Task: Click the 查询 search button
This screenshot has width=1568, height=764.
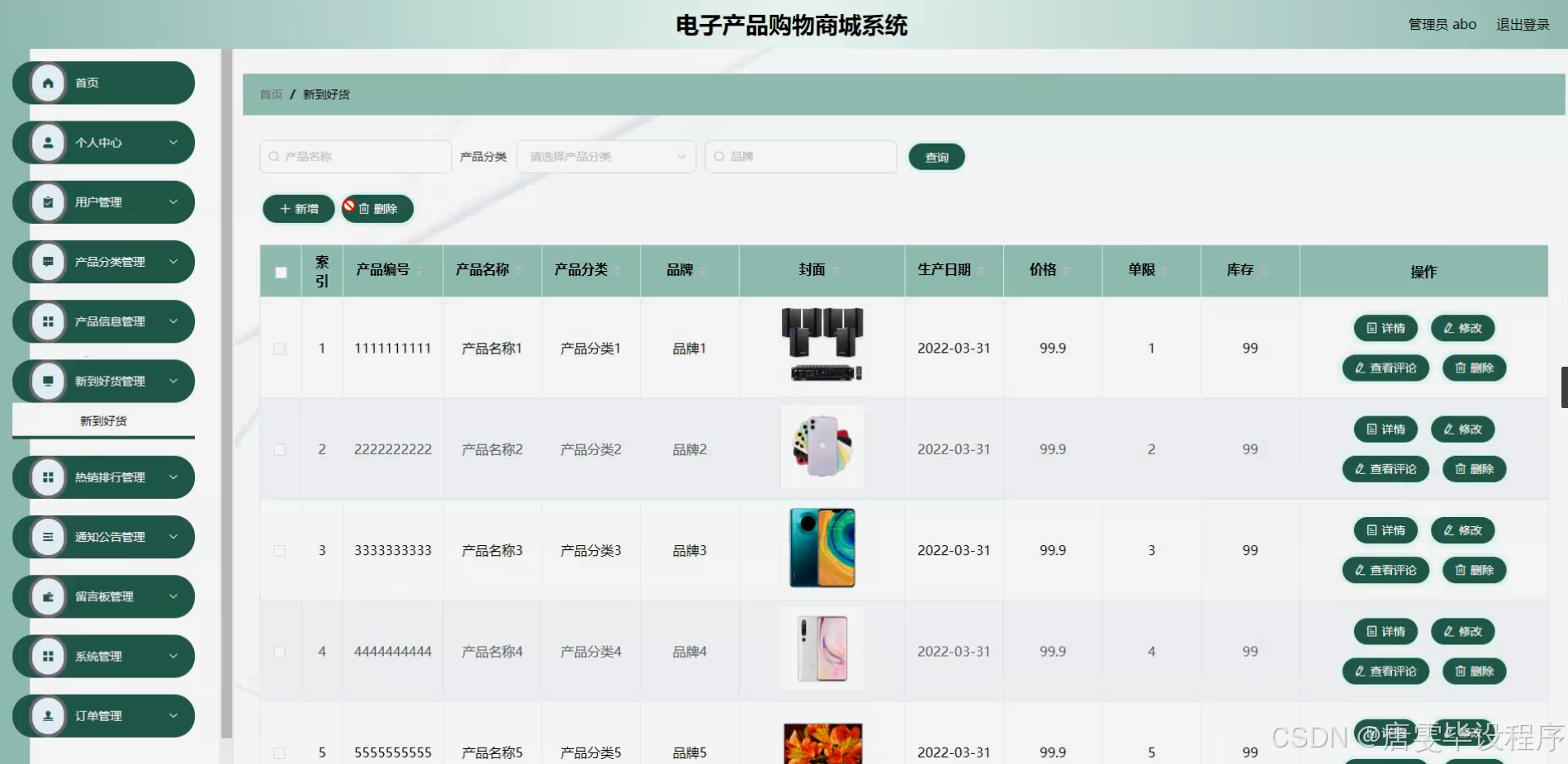Action: (936, 157)
